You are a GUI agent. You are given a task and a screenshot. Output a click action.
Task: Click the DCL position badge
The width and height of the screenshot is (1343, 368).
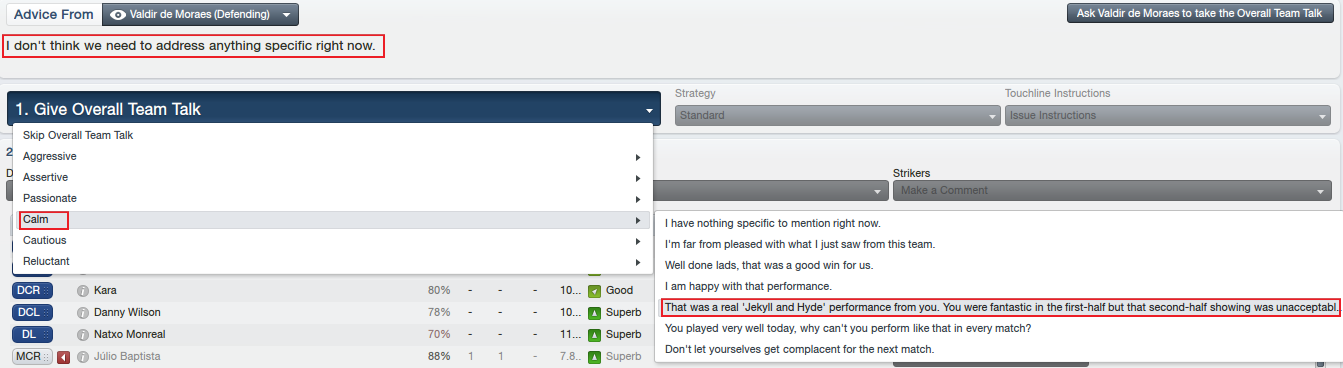(x=32, y=313)
